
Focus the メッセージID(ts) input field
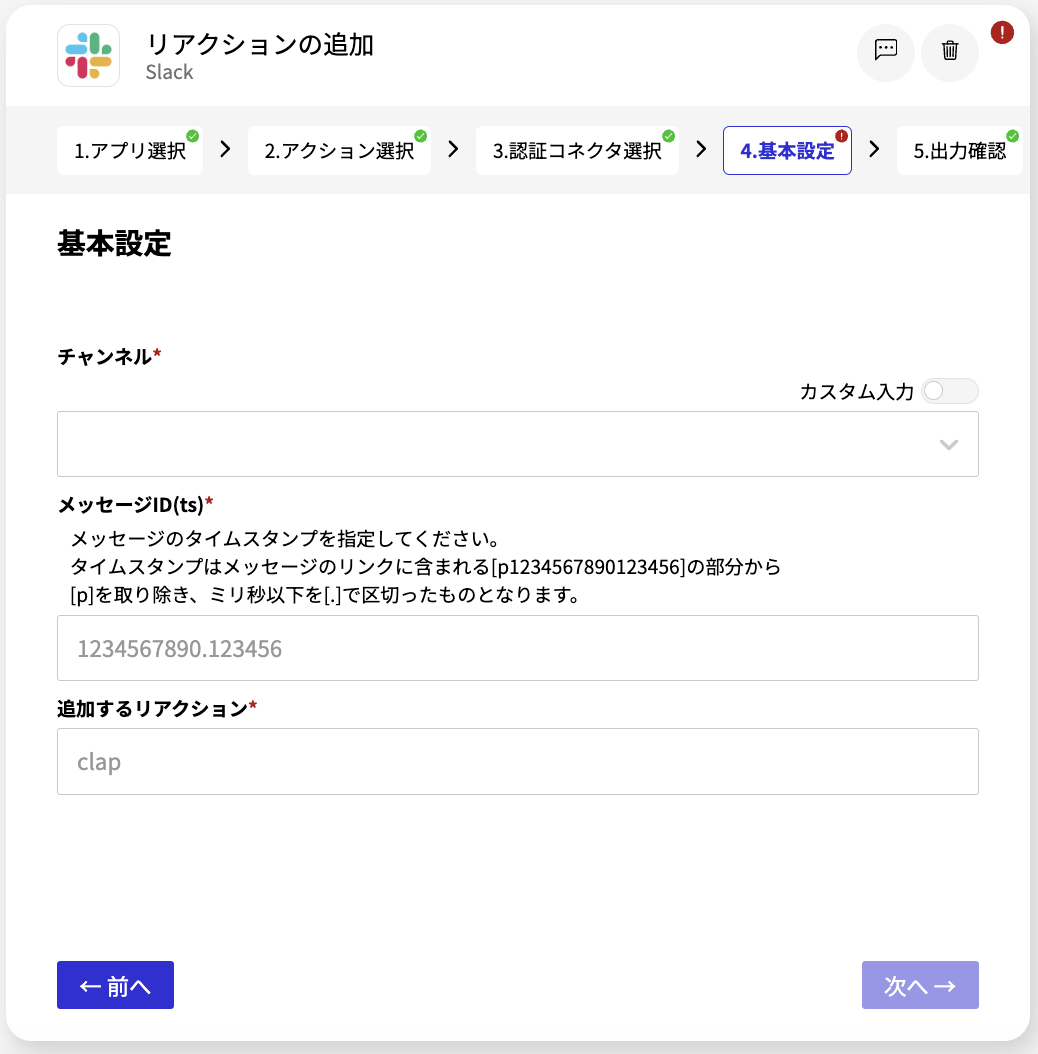tap(518, 648)
